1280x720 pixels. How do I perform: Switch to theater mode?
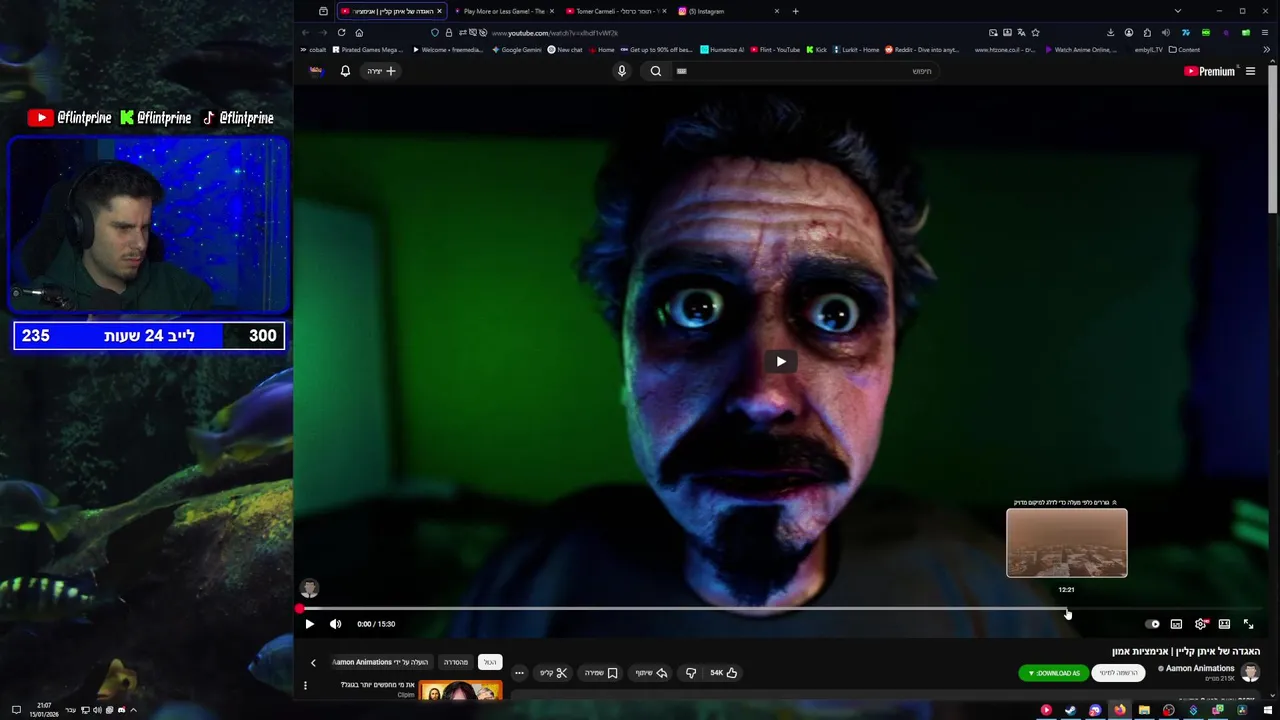click(x=1224, y=624)
